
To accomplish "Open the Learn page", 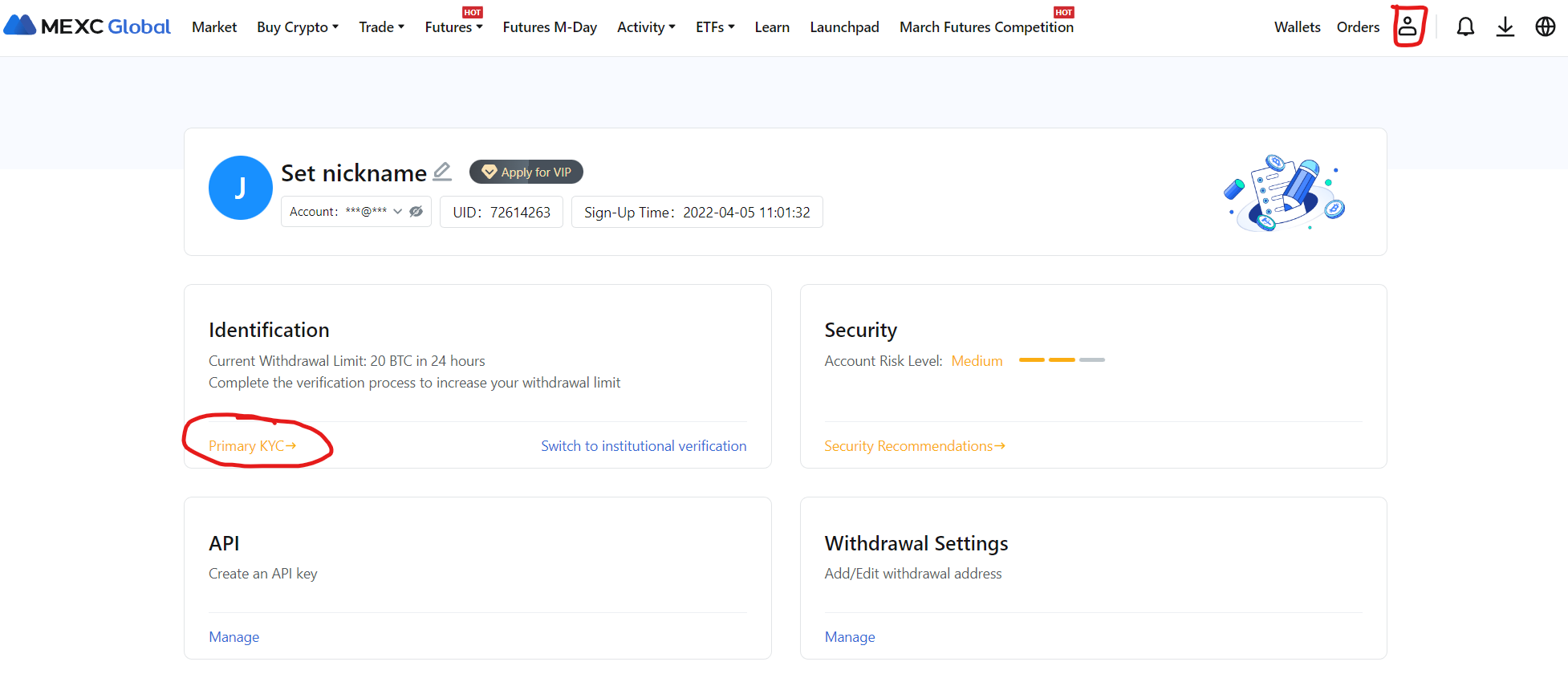I will click(772, 27).
